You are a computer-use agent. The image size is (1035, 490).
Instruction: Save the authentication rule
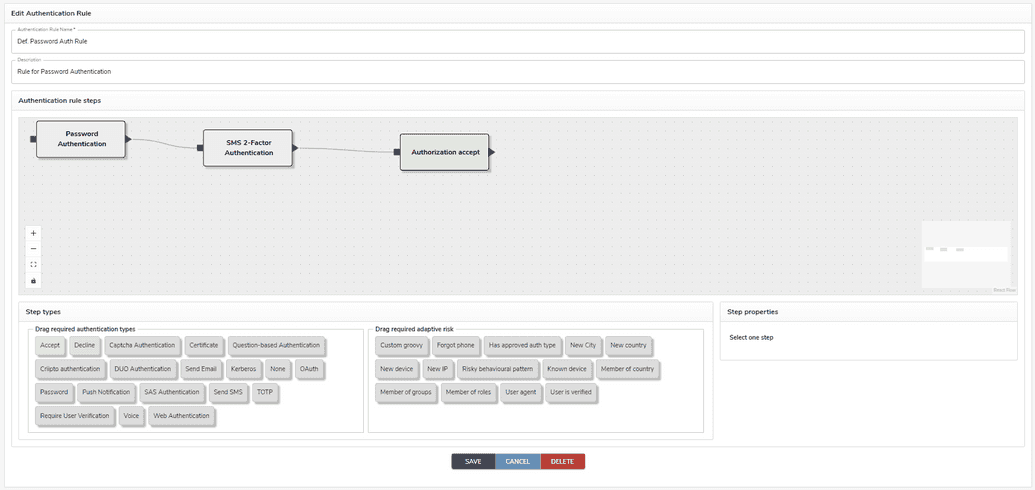(x=473, y=461)
